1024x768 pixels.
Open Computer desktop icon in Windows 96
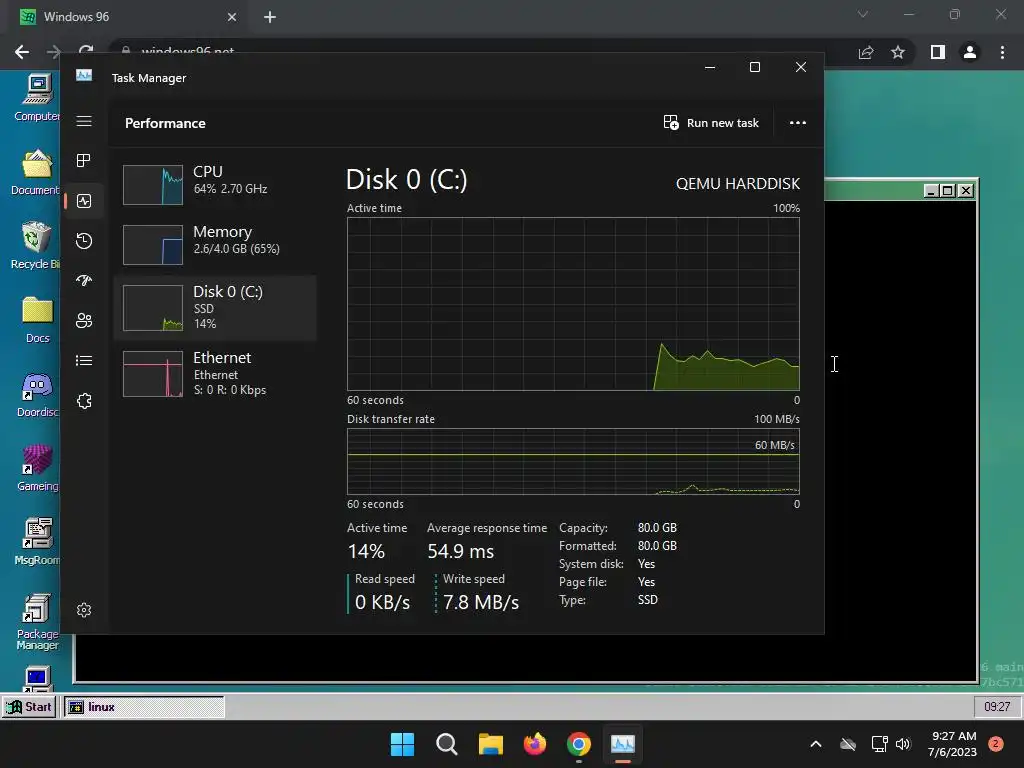[37, 98]
